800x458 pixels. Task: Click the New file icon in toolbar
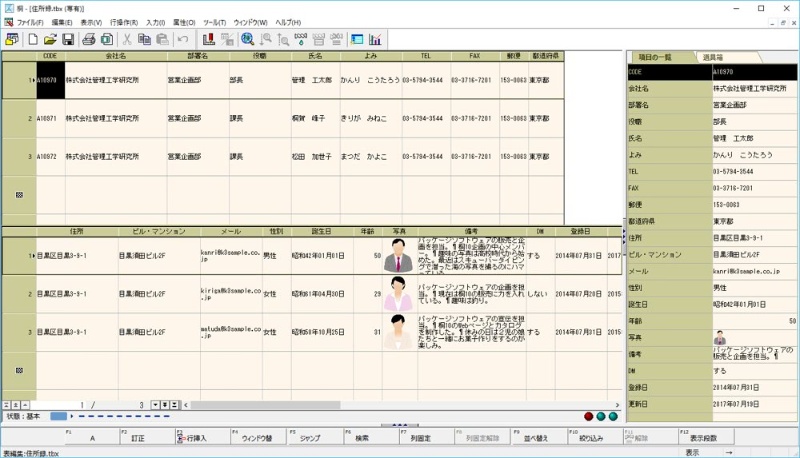[33, 39]
